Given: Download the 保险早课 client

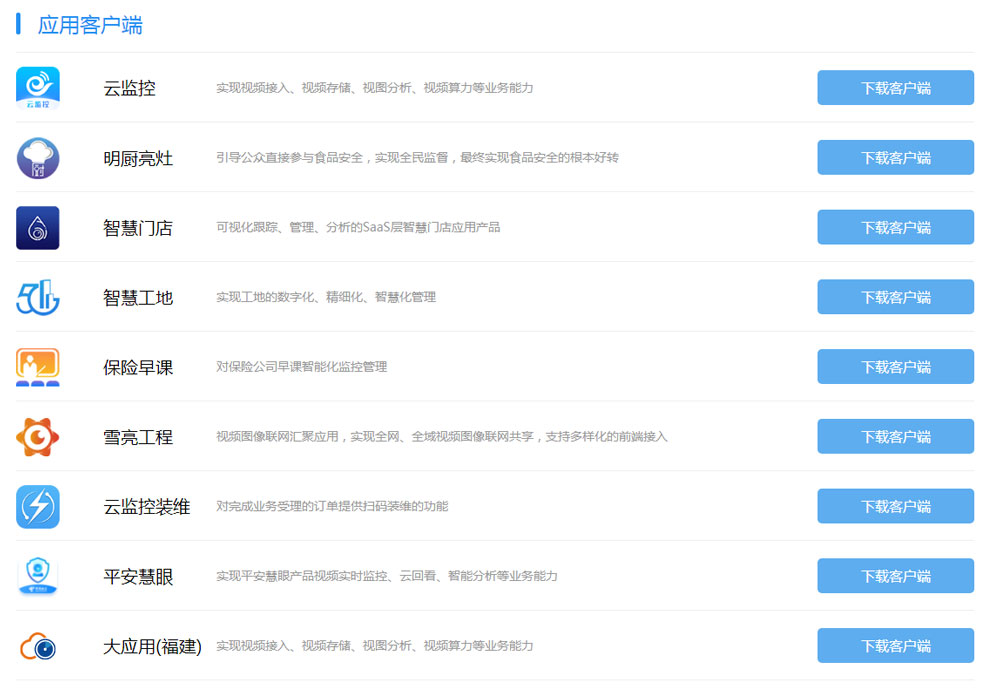Looking at the screenshot, I should coord(895,367).
